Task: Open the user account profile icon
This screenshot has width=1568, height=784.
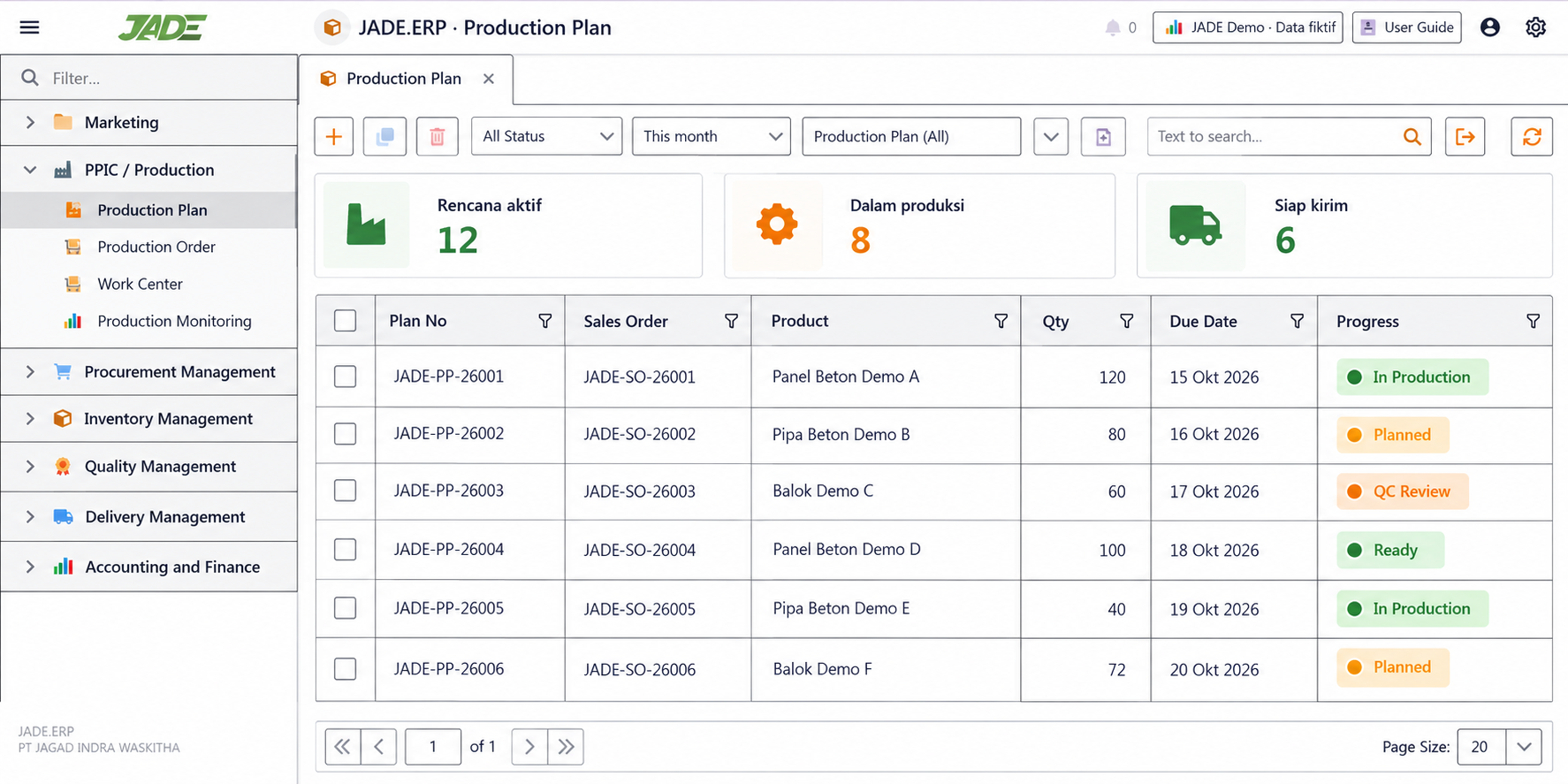Action: coord(1490,27)
